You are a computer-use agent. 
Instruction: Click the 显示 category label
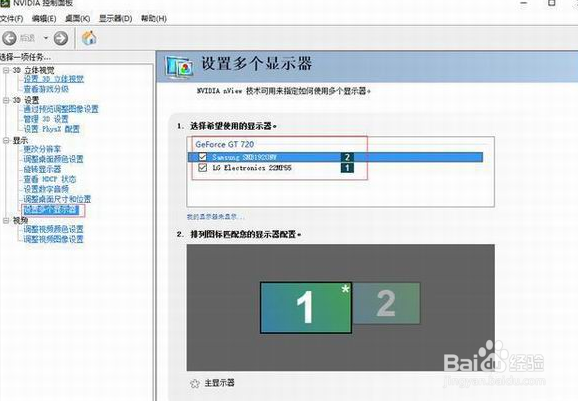click(x=20, y=140)
